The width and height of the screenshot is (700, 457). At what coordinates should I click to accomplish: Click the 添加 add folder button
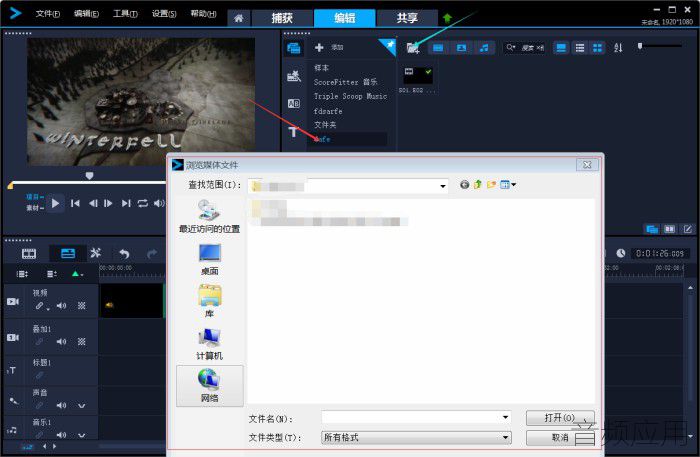click(329, 47)
